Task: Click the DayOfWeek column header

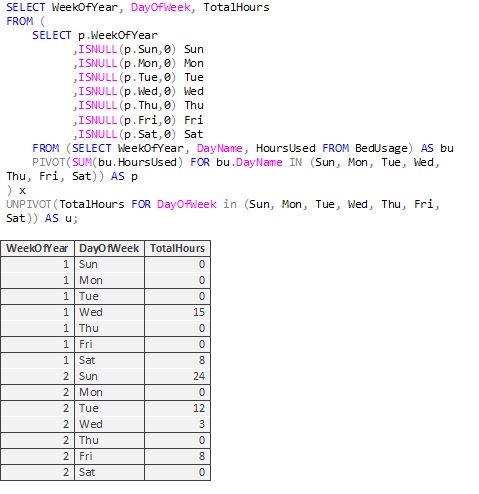Action: click(109, 248)
